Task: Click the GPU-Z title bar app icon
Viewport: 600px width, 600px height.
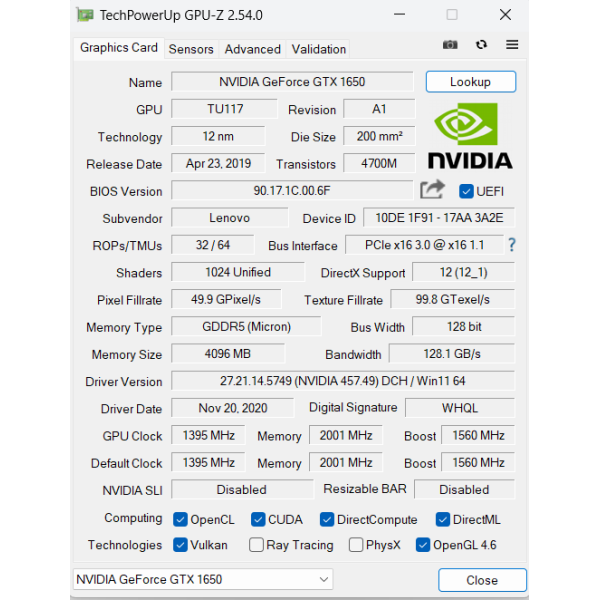Action: pos(85,15)
